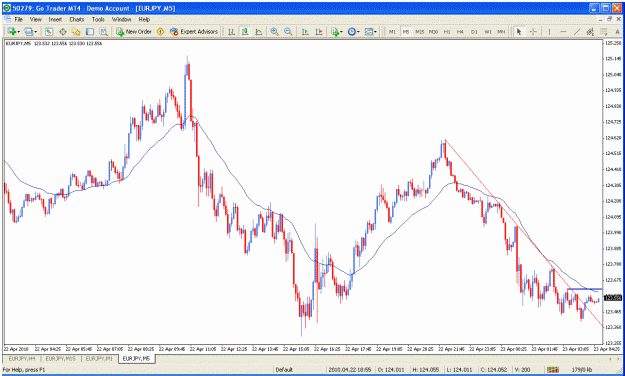
Task: Select the M5 timeframe
Action: (406, 31)
